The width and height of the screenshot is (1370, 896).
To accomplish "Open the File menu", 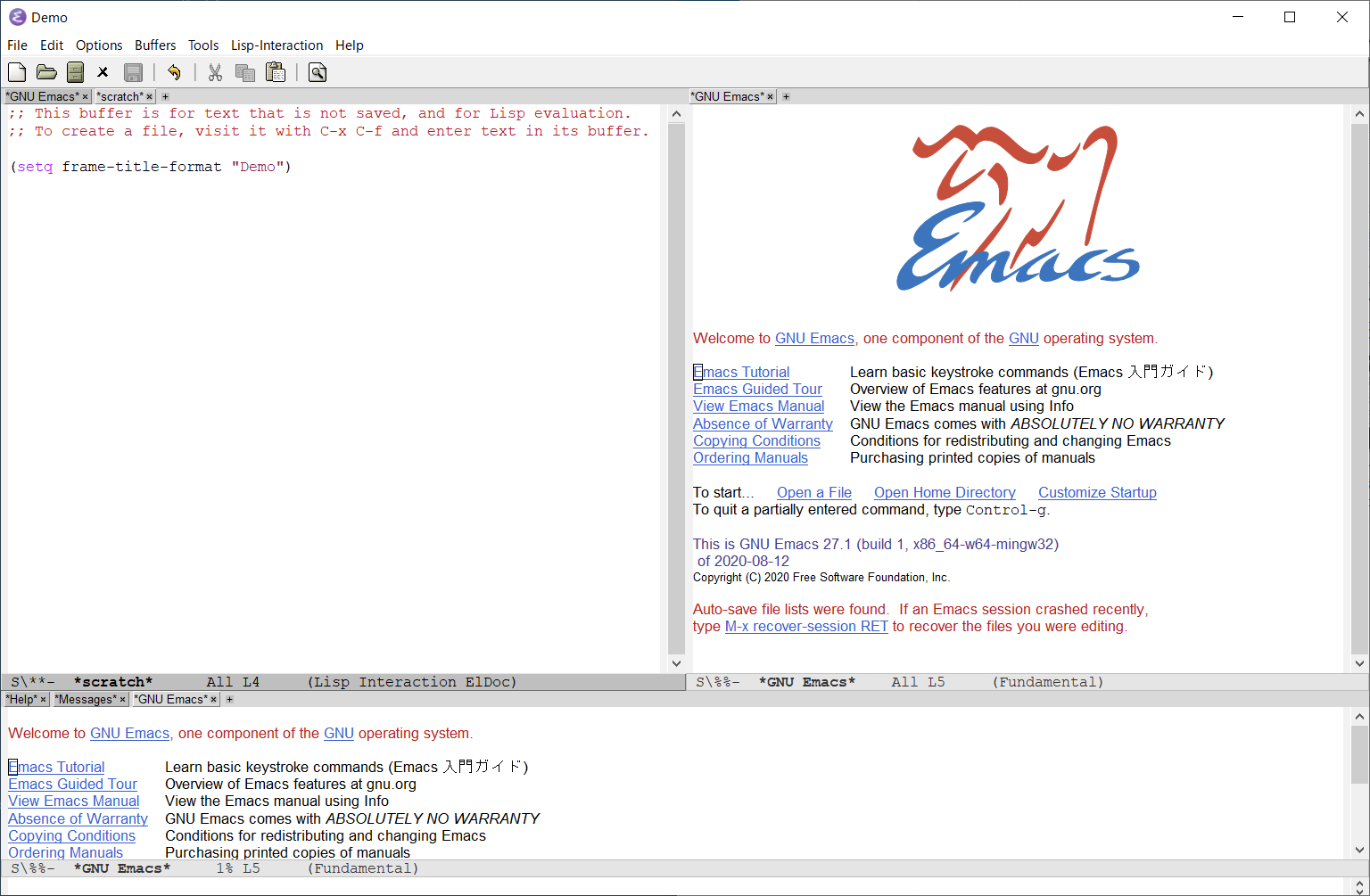I will coord(17,45).
